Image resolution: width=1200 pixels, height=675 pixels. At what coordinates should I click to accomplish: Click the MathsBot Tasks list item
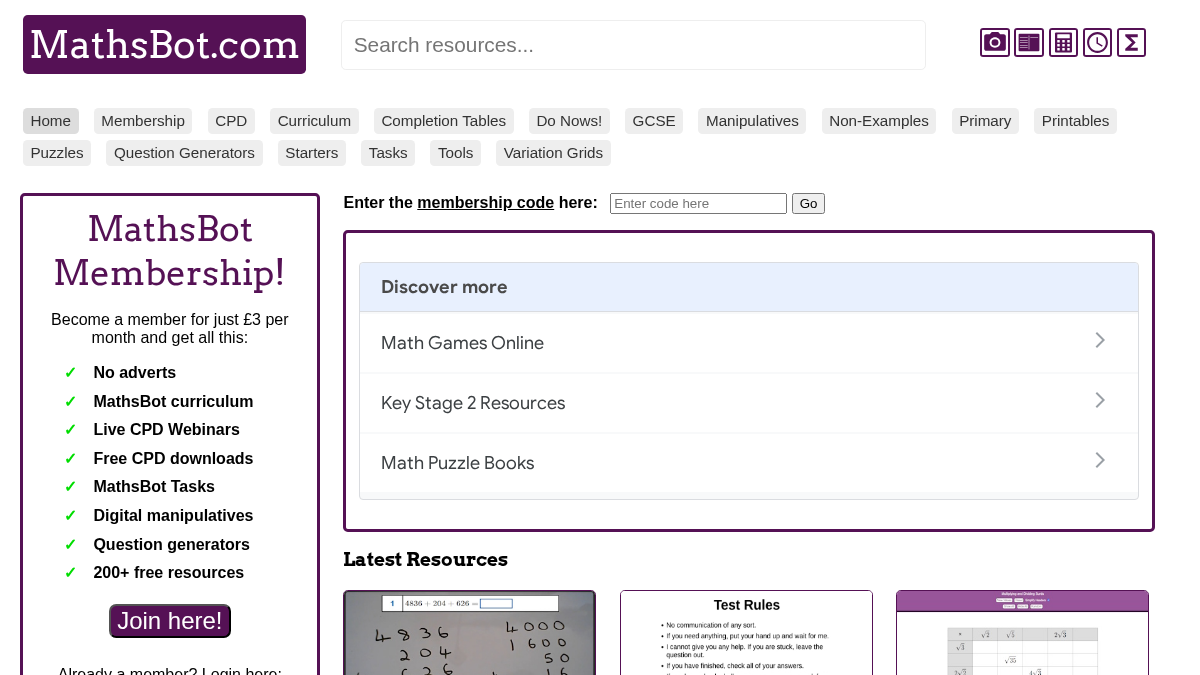(154, 487)
